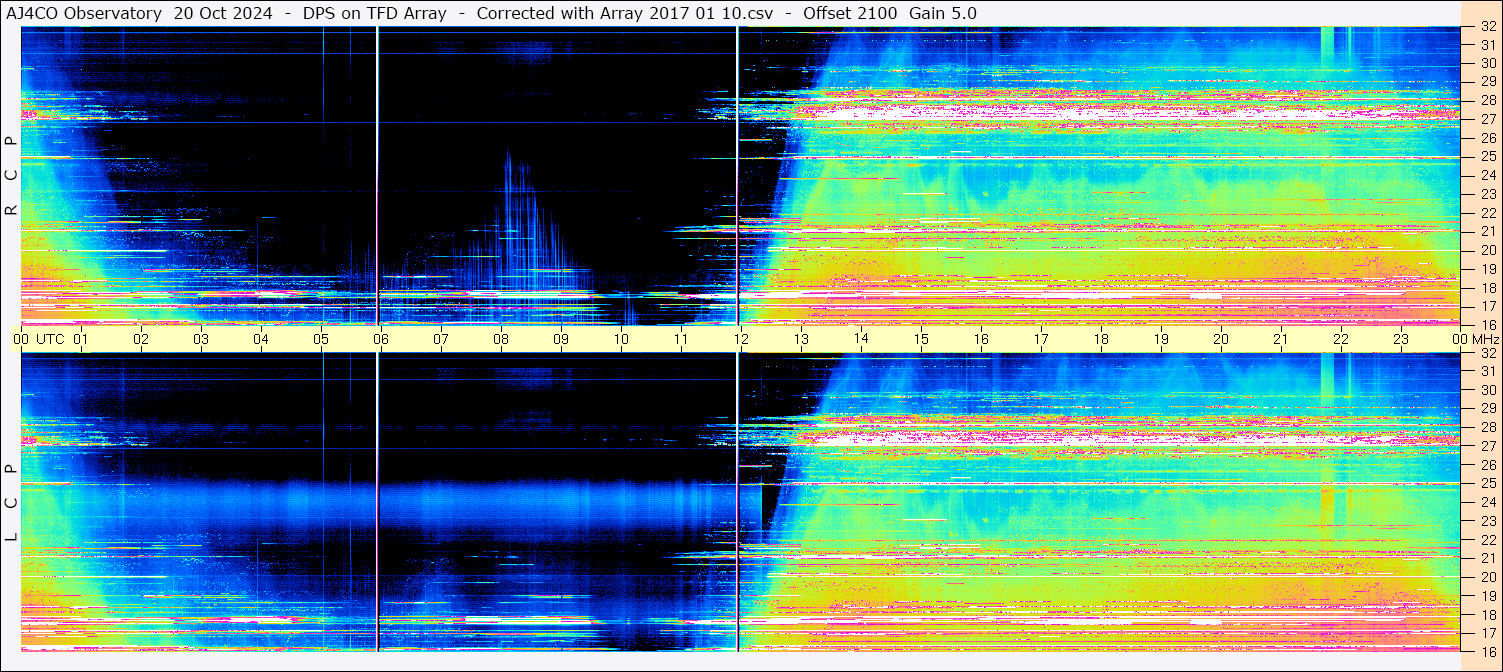Click the 09 hour label on the time axis
The width and height of the screenshot is (1503, 672).
[560, 339]
